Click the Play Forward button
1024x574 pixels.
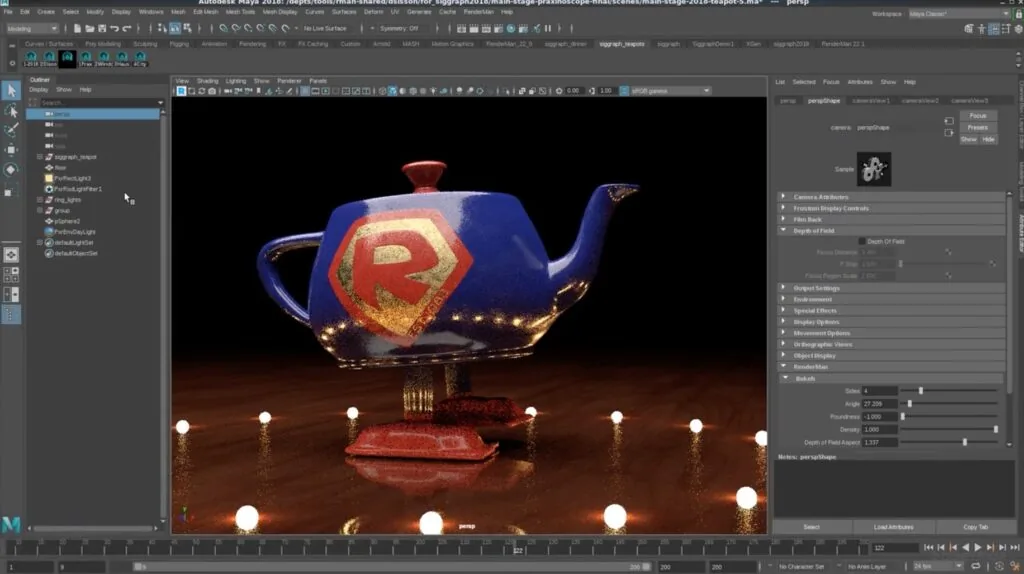coord(978,548)
